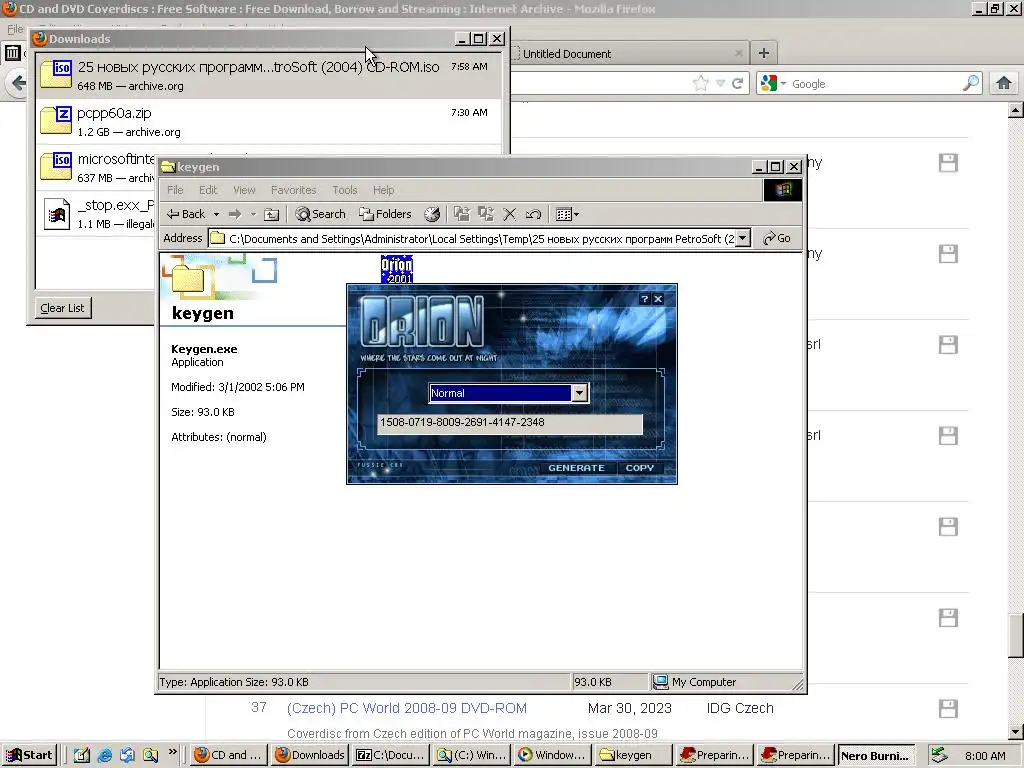Close the Orion keygen dialog

click(x=658, y=298)
